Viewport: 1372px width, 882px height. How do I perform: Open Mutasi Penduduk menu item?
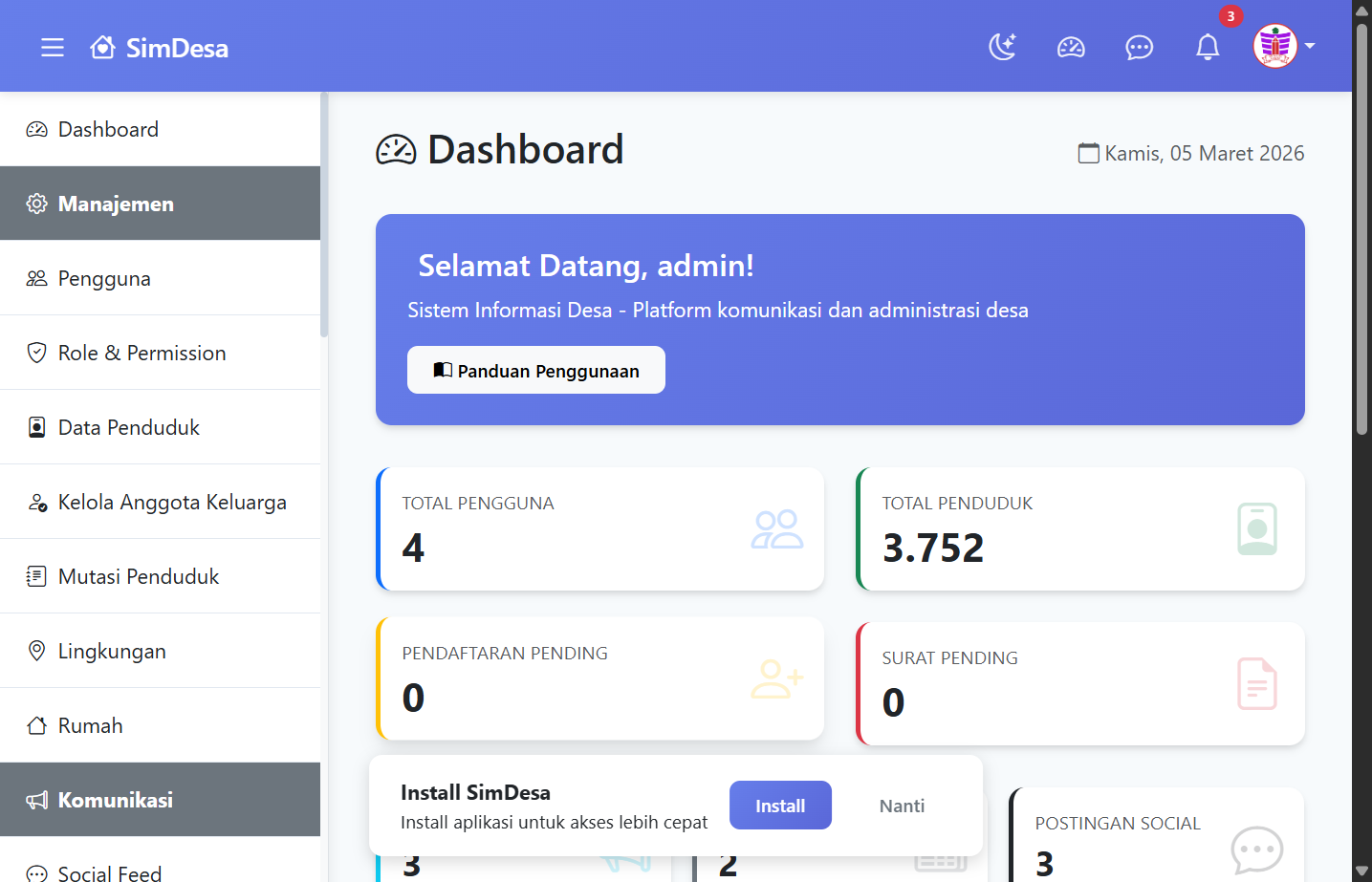click(x=161, y=576)
